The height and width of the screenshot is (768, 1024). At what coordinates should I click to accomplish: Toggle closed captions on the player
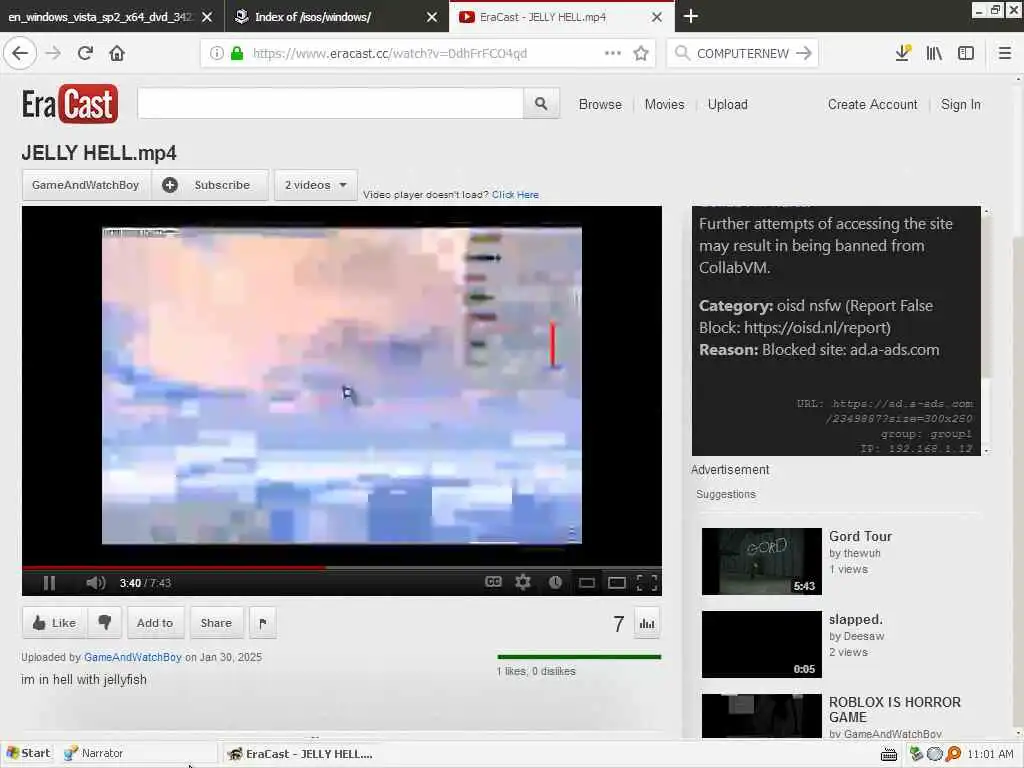click(x=493, y=582)
